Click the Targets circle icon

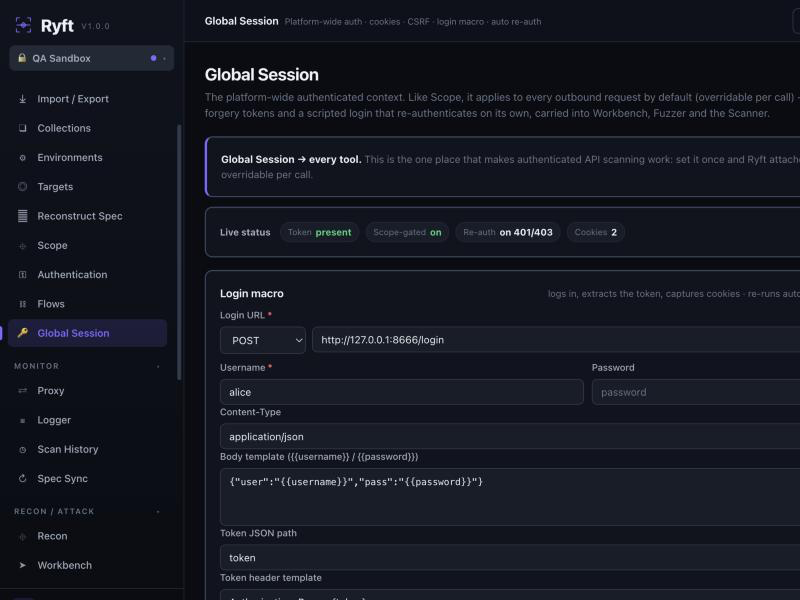click(x=22, y=187)
